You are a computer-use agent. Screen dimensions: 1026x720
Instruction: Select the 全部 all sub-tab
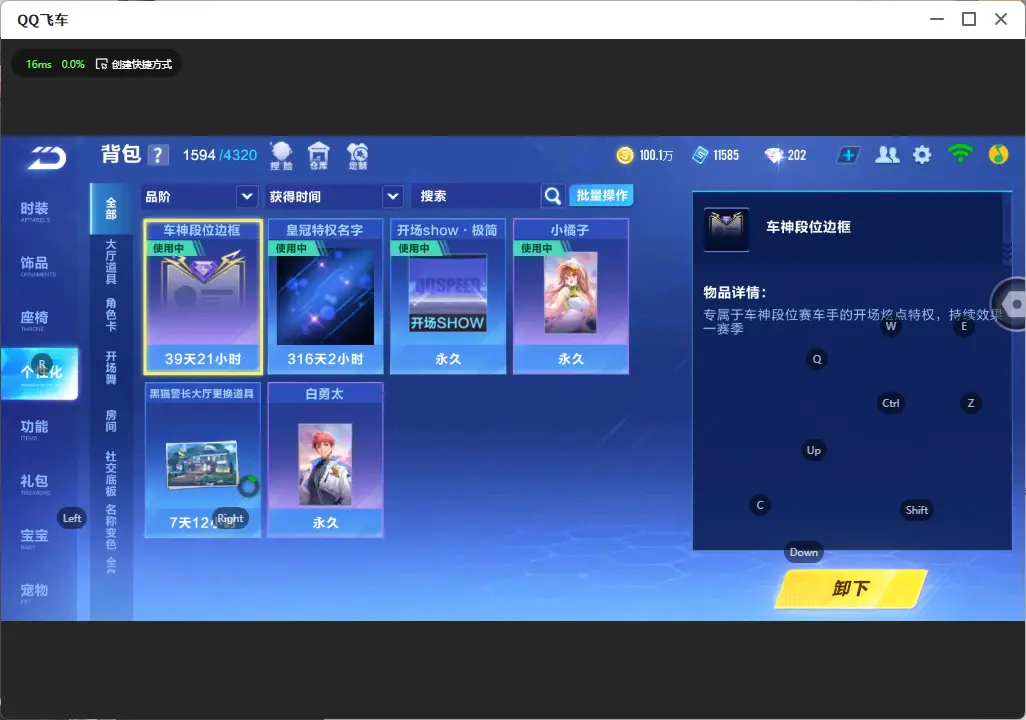pyautogui.click(x=111, y=209)
